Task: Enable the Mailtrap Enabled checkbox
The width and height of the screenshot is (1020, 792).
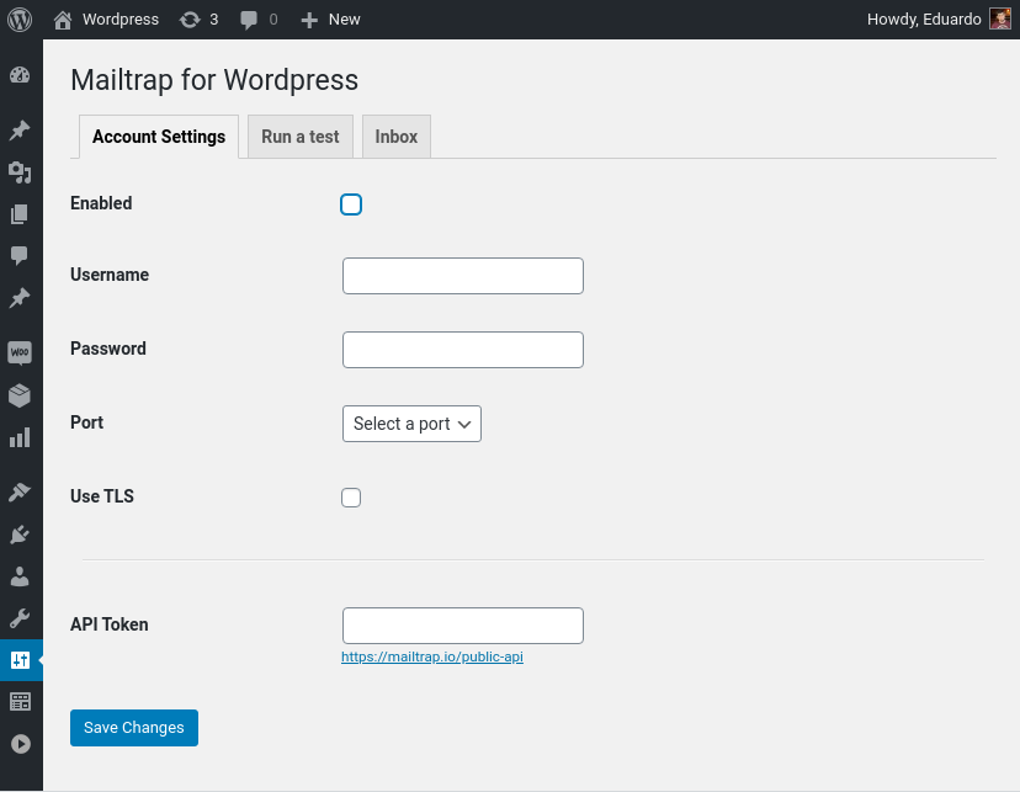Action: 351,205
